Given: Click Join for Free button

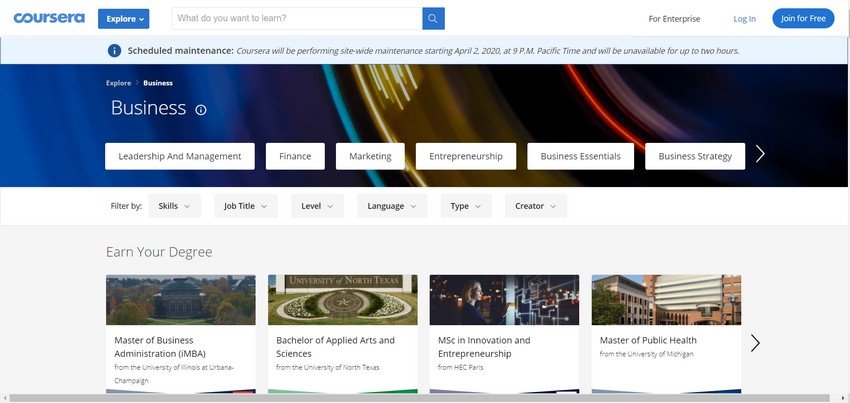Looking at the screenshot, I should pyautogui.click(x=803, y=18).
